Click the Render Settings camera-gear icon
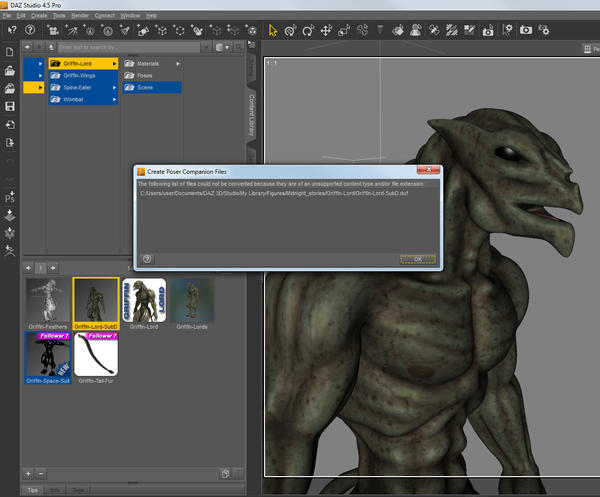Image resolution: width=600 pixels, height=497 pixels. [x=546, y=31]
